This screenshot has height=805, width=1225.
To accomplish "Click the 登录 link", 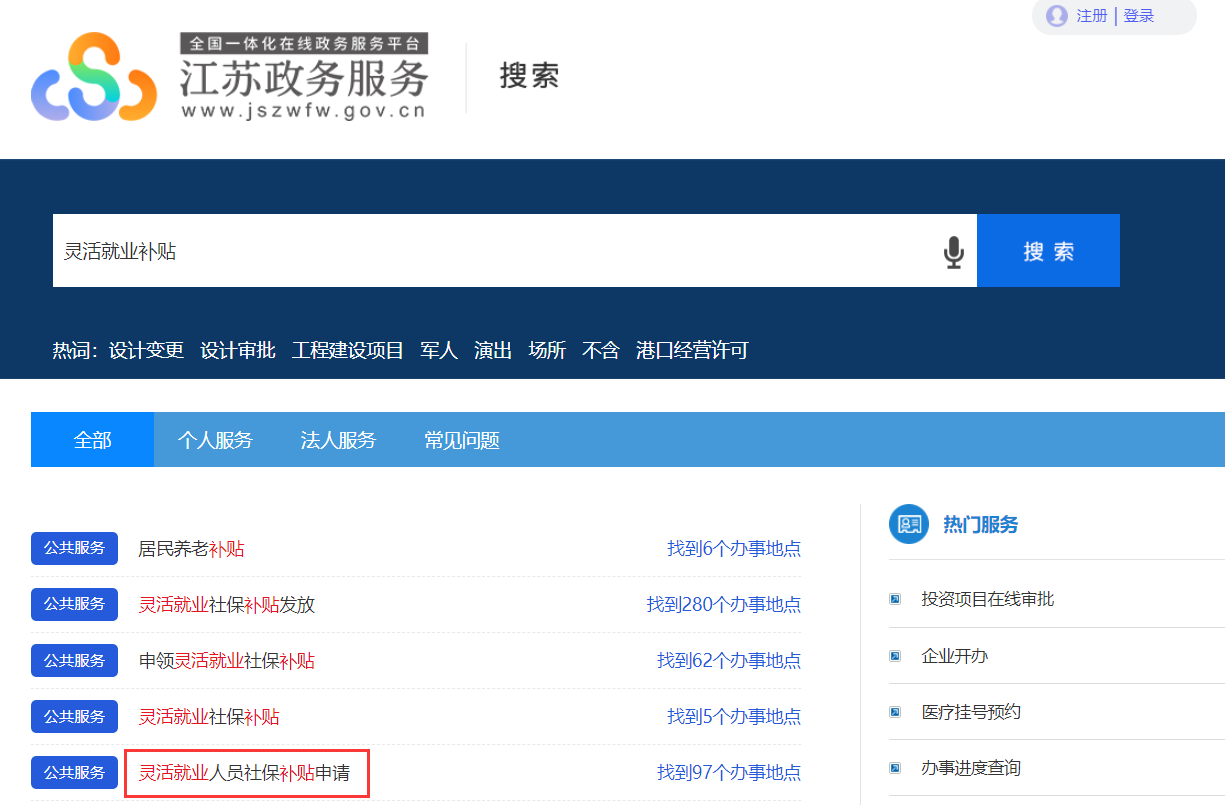I will point(1137,16).
